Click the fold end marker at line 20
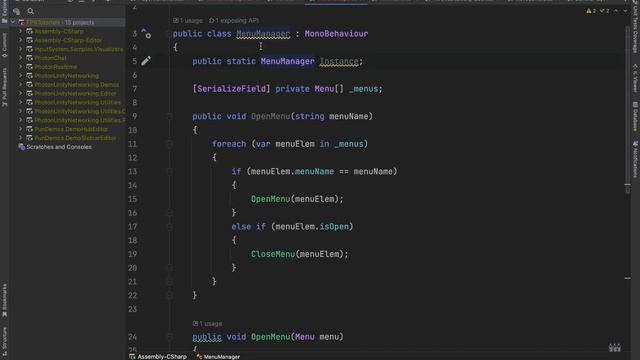The height and width of the screenshot is (360, 640). [x=169, y=268]
